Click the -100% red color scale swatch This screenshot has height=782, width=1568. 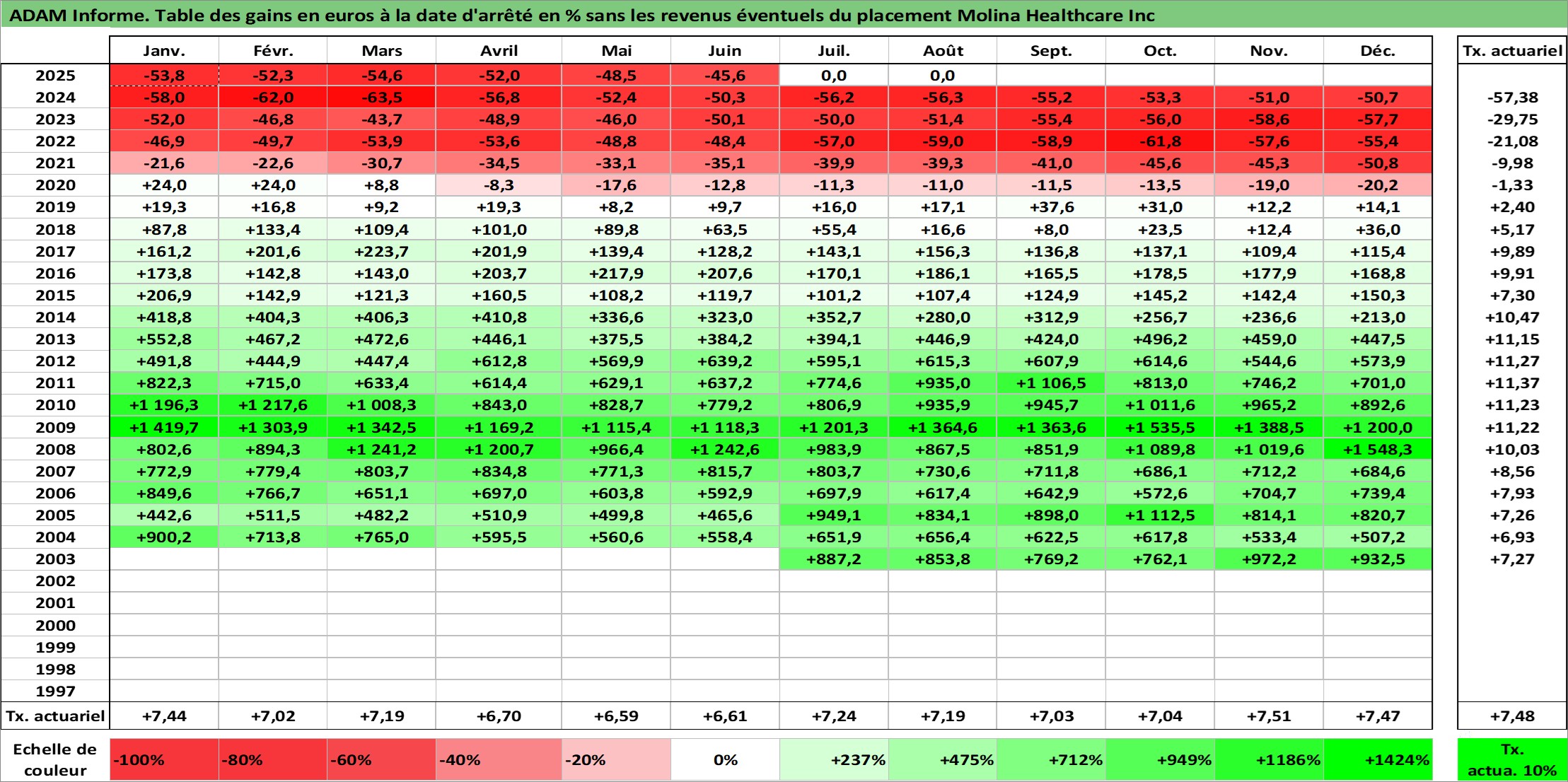click(x=164, y=760)
